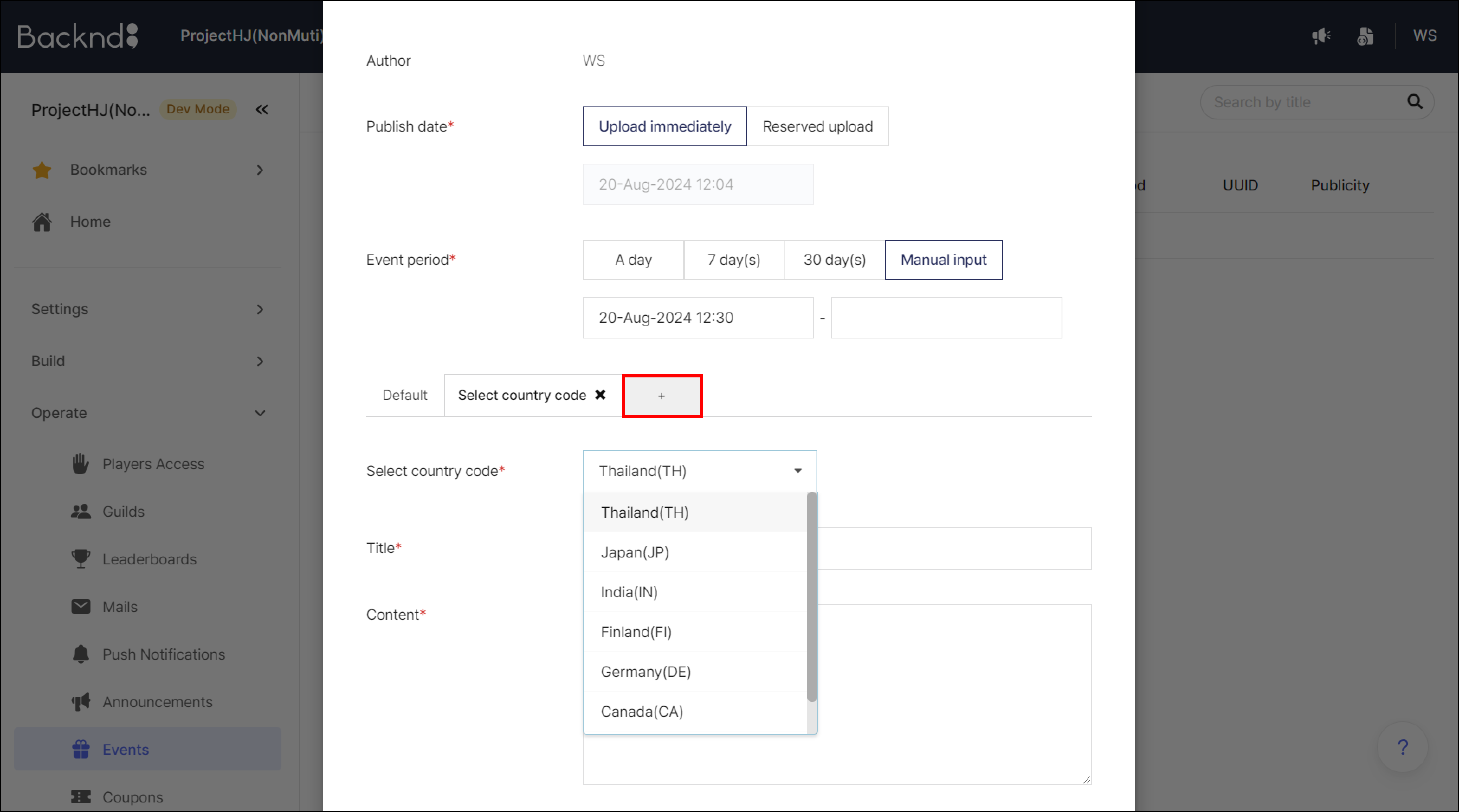Open the announcements megaphone icon in header
Viewport: 1459px width, 812px height.
pos(1321,36)
